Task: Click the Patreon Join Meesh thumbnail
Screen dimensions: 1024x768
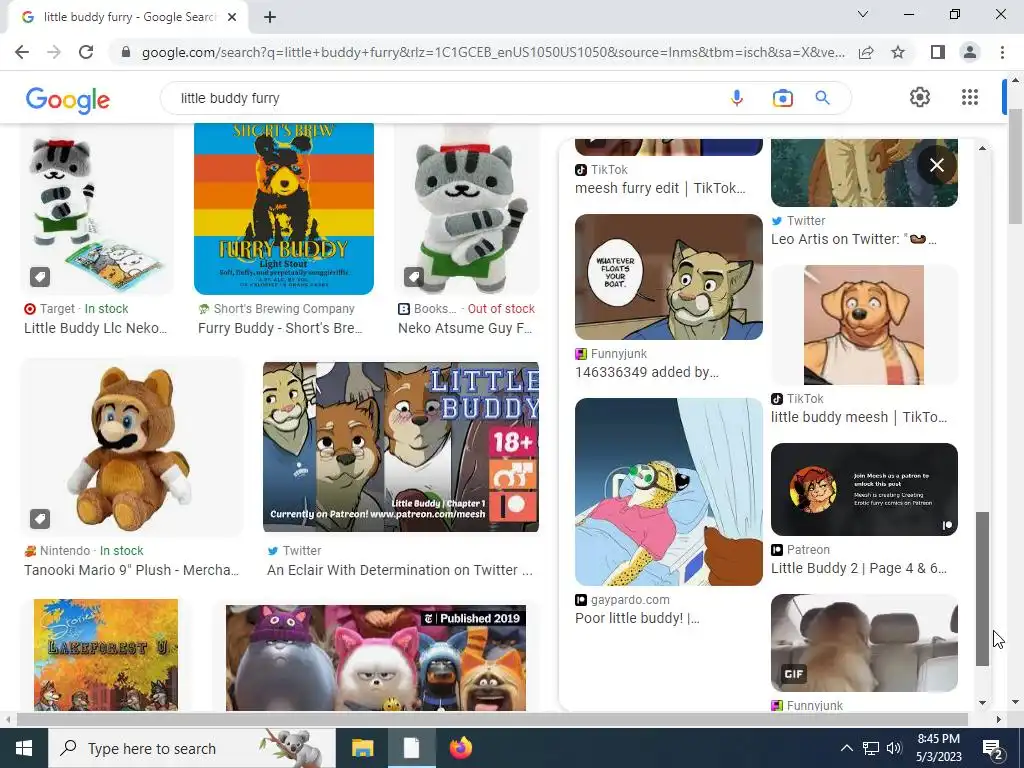Action: (864, 489)
